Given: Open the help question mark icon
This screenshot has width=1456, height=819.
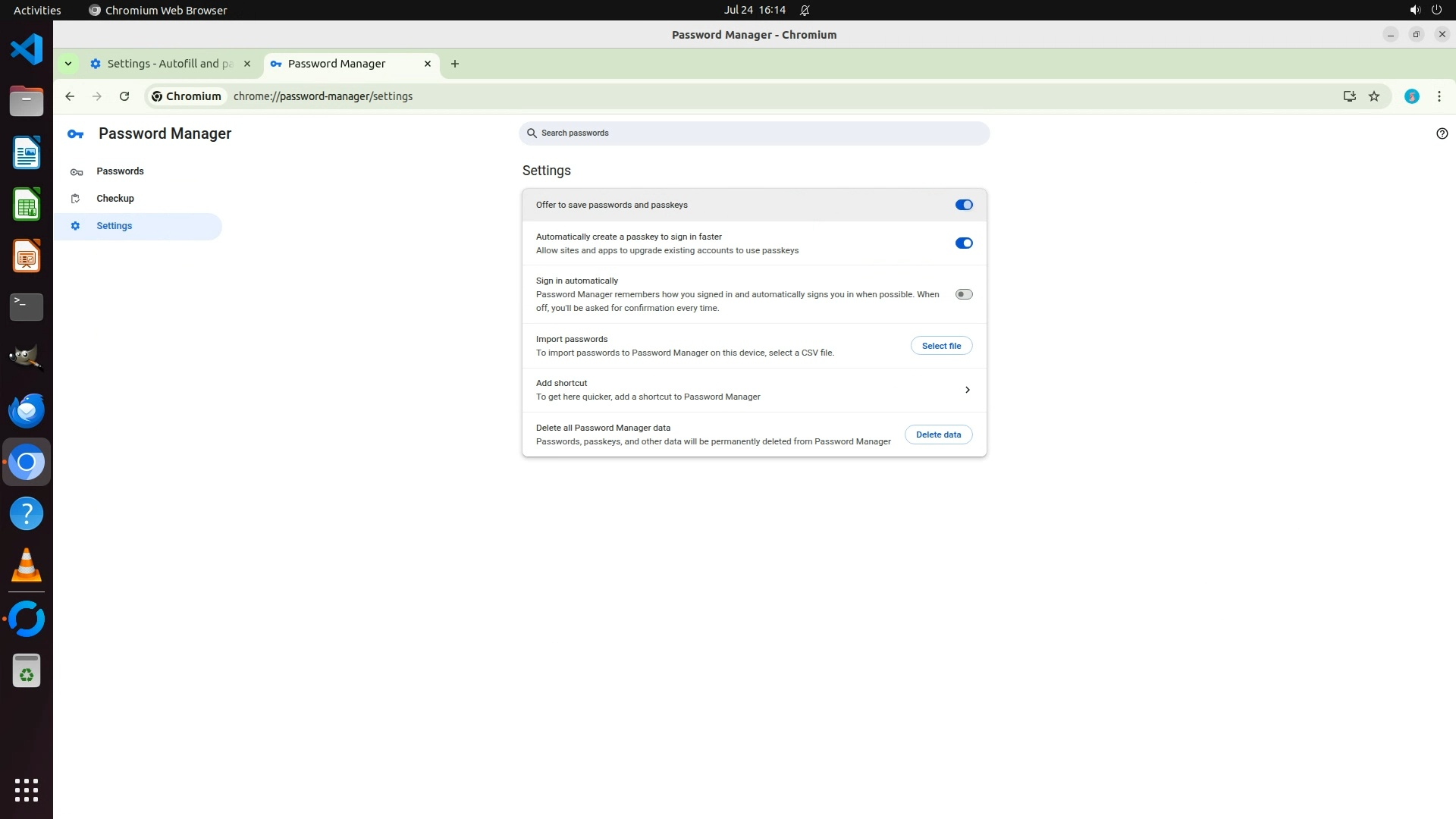Looking at the screenshot, I should coord(1442,133).
